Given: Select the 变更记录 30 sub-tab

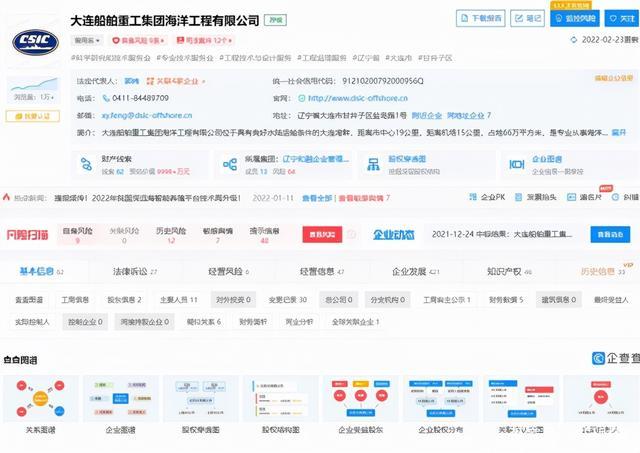Looking at the screenshot, I should pos(287,300).
